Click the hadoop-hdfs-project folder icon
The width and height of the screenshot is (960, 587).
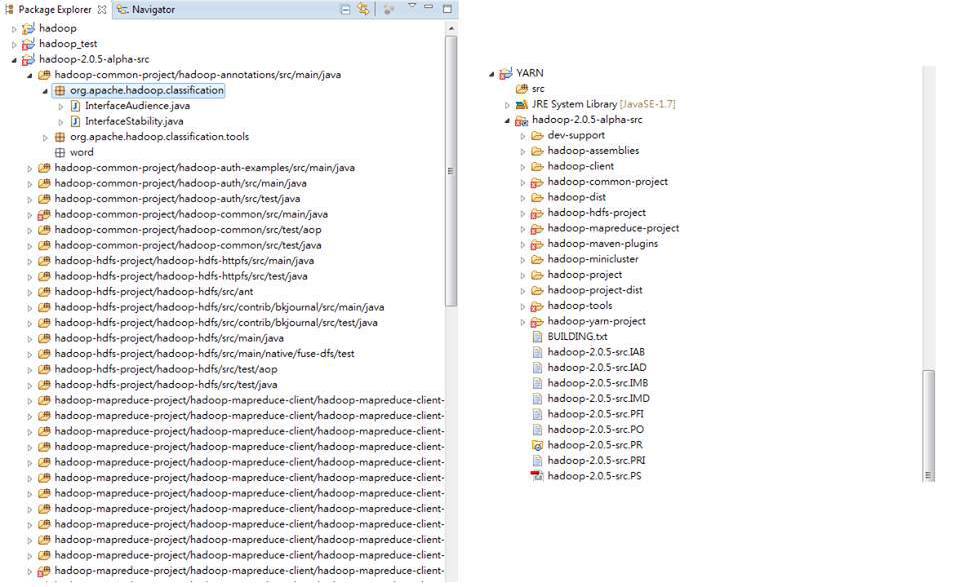click(x=537, y=213)
